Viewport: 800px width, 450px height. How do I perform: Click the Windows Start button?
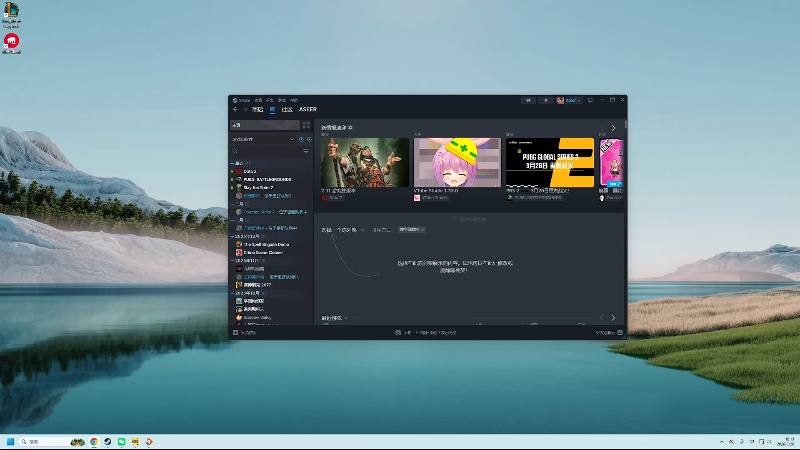tap(10, 442)
